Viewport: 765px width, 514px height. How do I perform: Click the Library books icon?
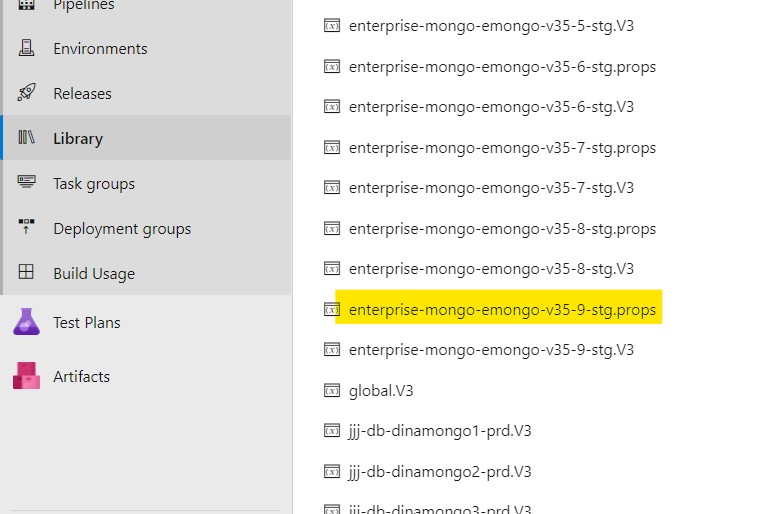pyautogui.click(x=27, y=138)
